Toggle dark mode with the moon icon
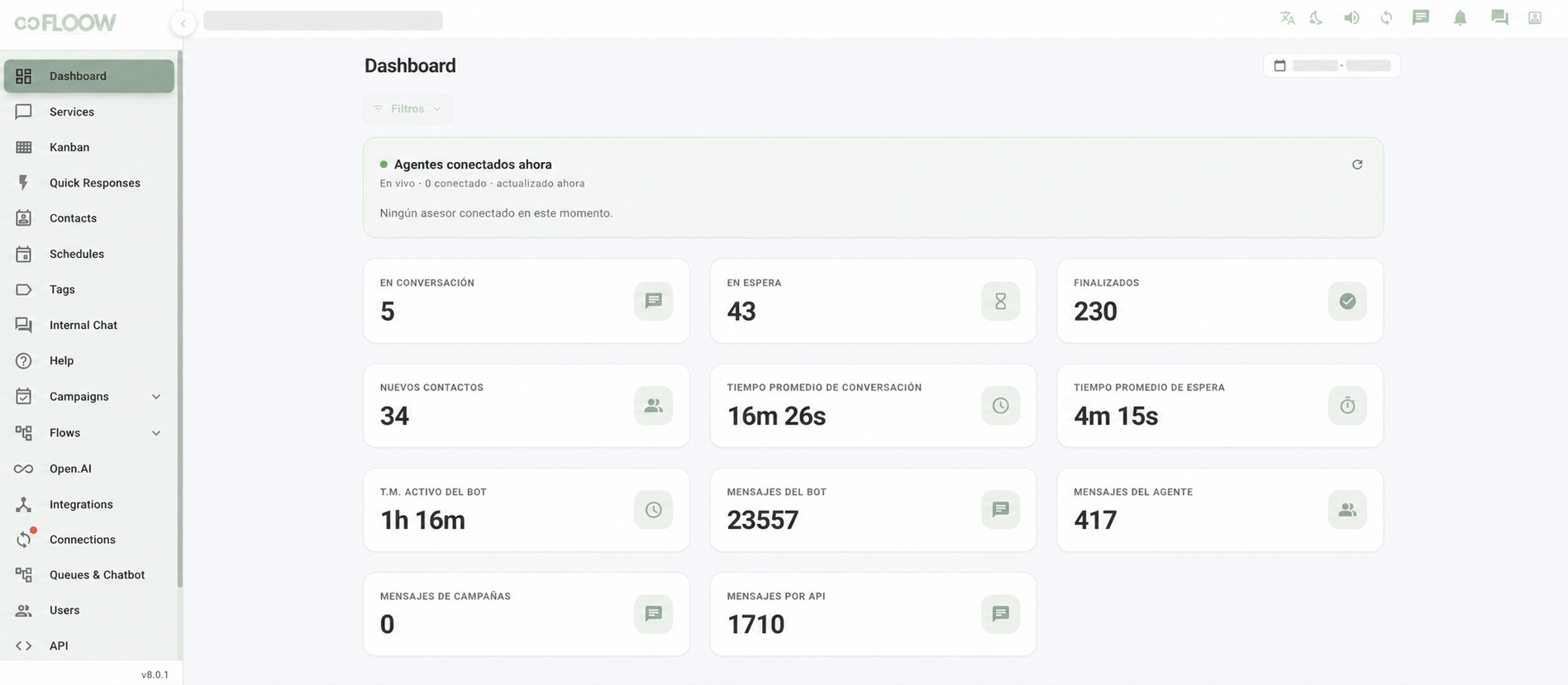The image size is (1568, 685). click(1317, 18)
